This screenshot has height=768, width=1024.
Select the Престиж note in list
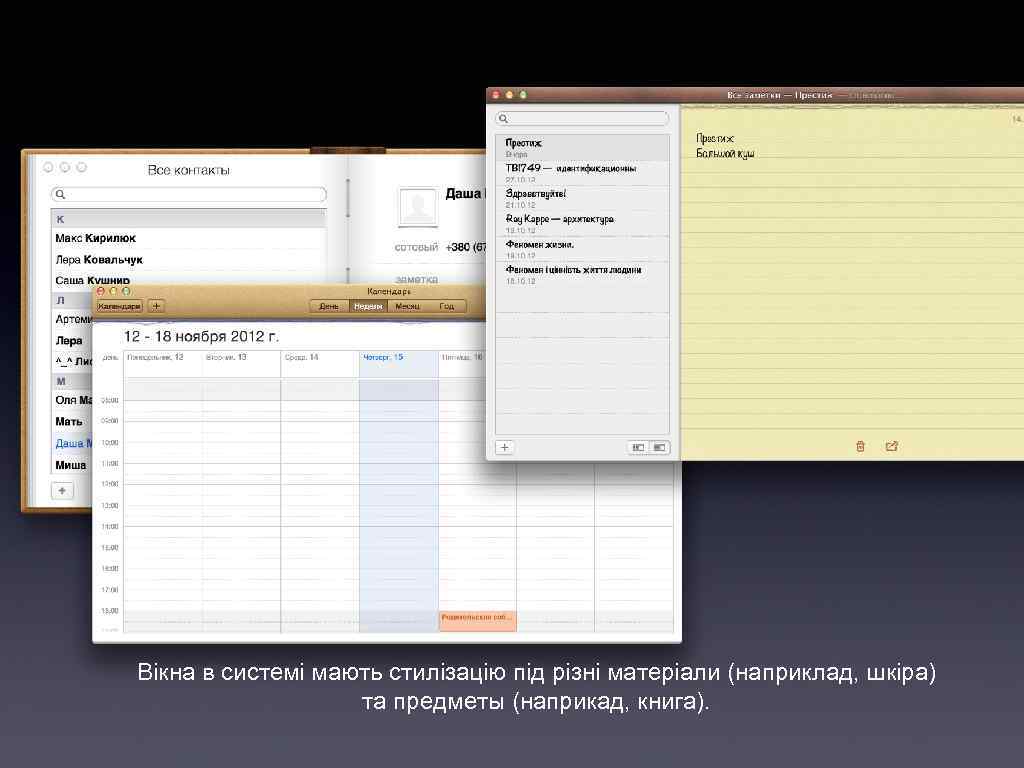point(582,148)
